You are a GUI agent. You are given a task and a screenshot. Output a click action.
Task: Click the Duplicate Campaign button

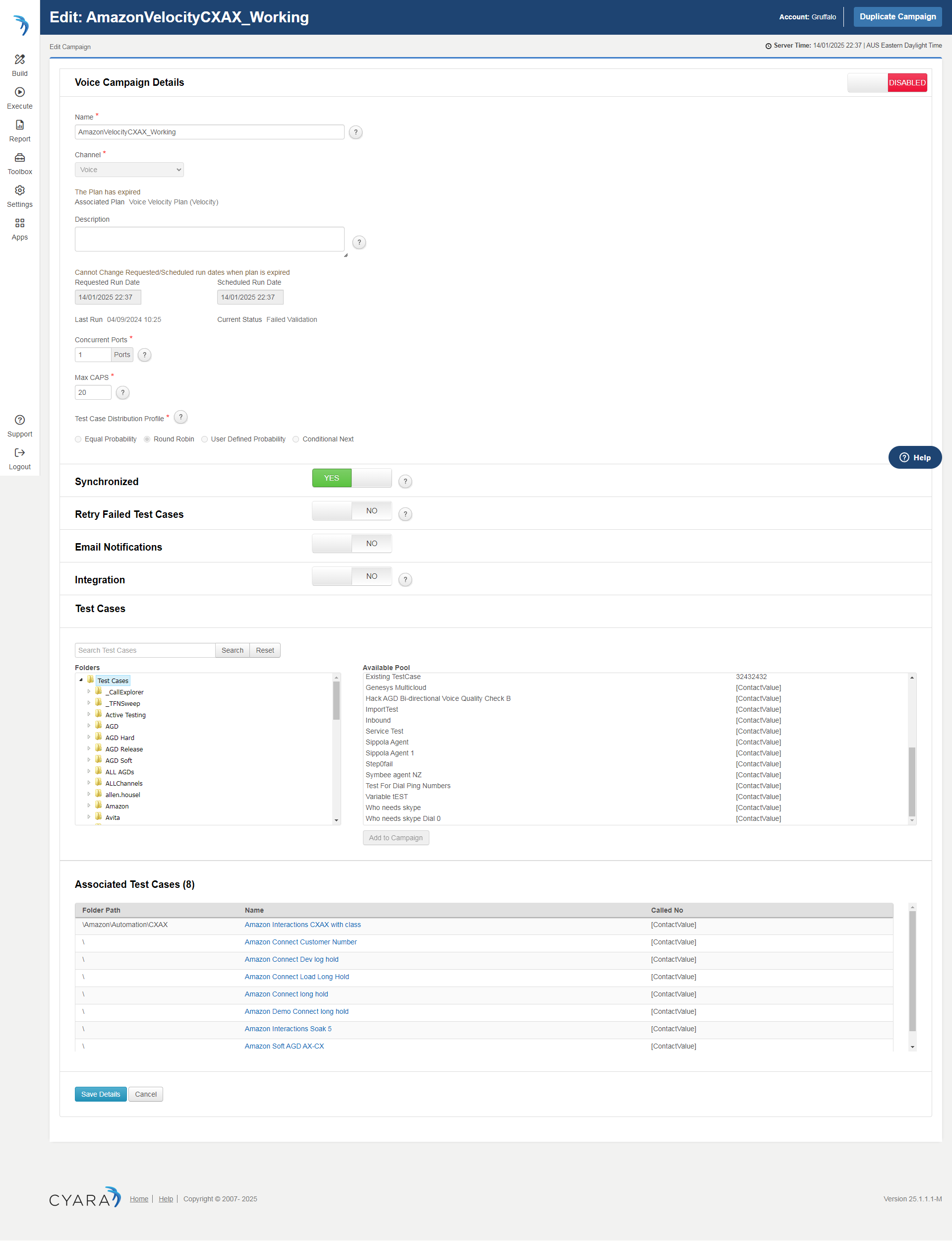[x=897, y=16]
